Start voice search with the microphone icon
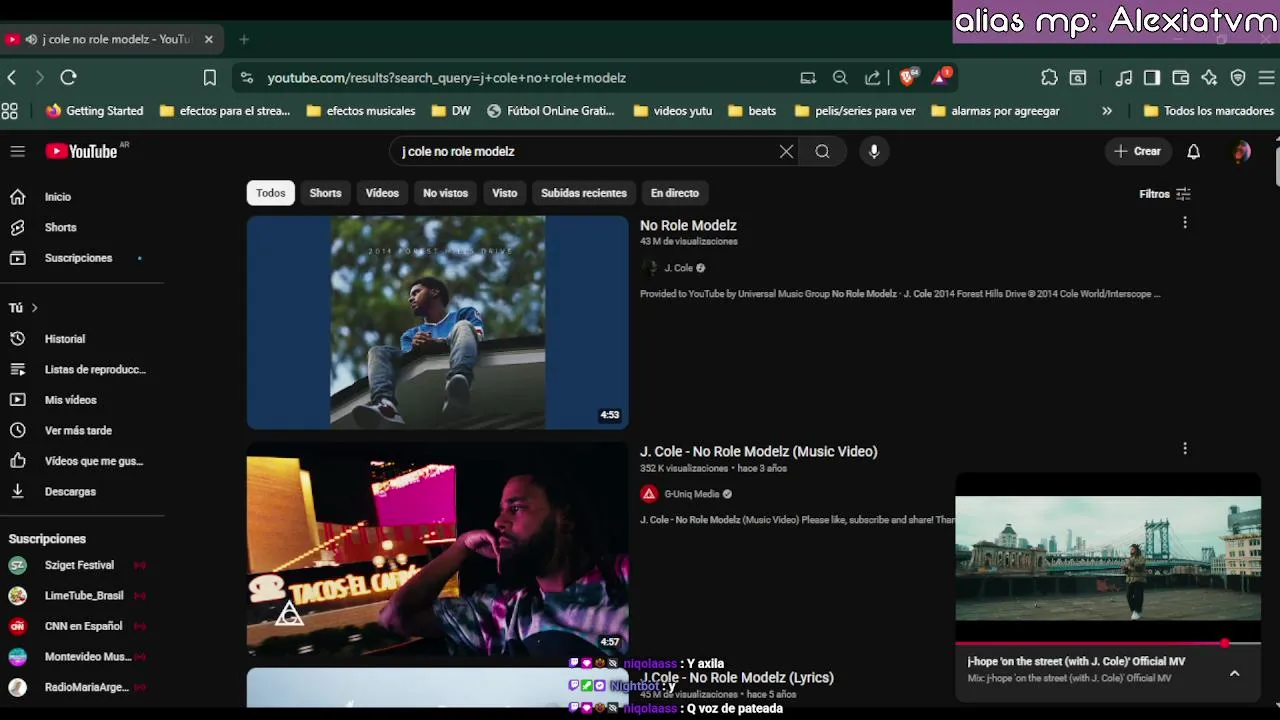 coord(874,151)
